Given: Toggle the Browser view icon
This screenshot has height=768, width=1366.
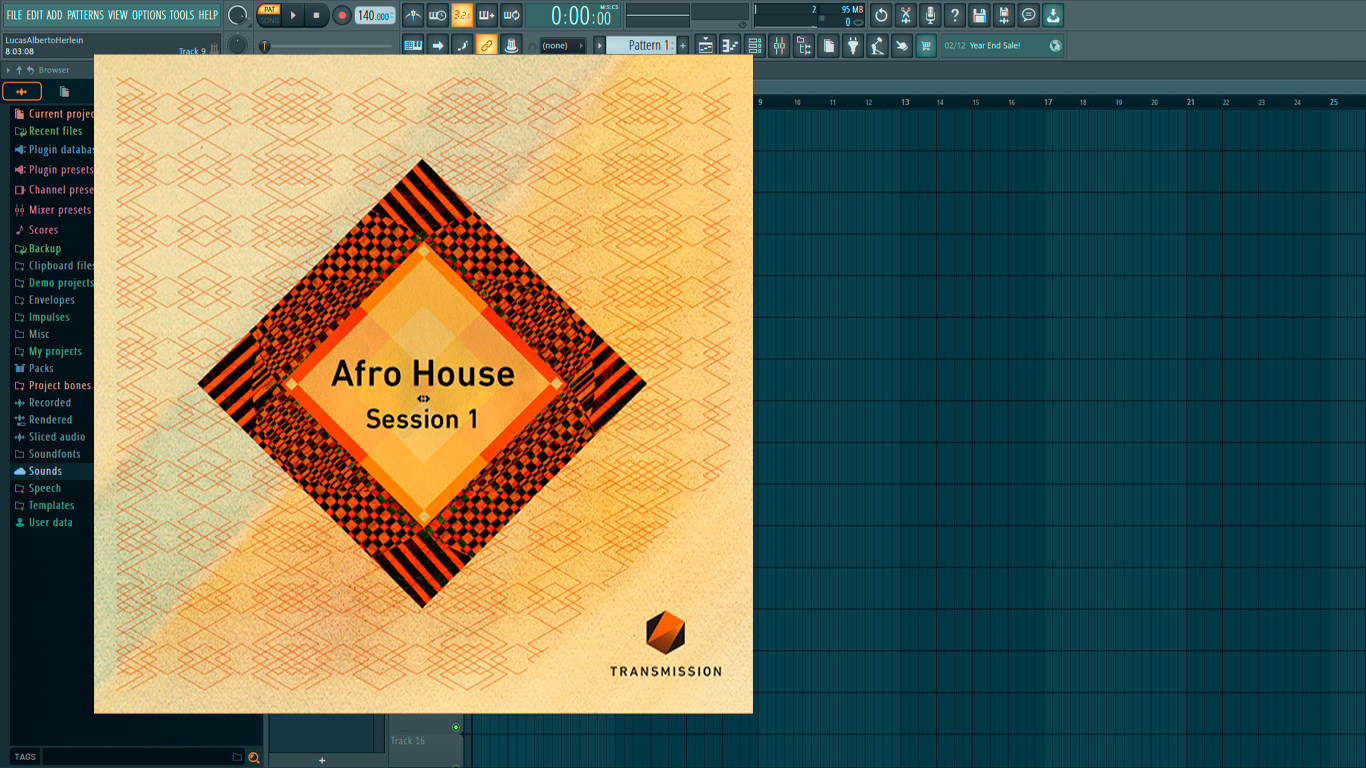Looking at the screenshot, I should coord(804,45).
